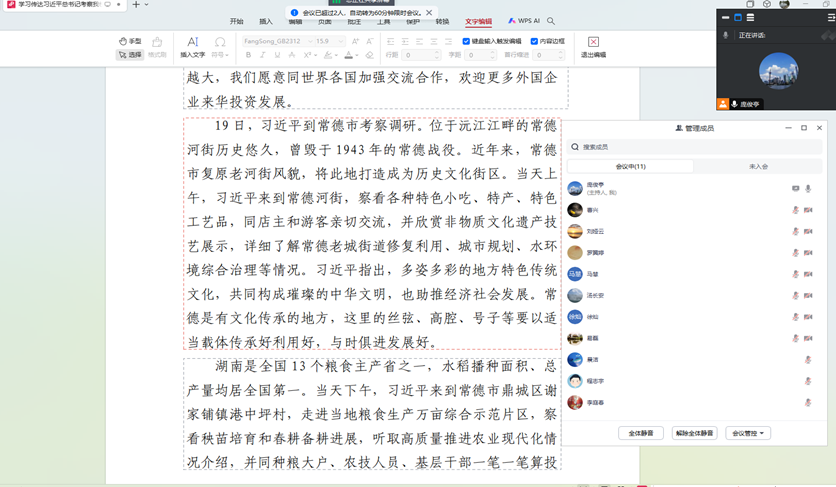This screenshot has height=487, width=836.
Task: Open the Insert (插入) menu tab
Action: pos(266,21)
